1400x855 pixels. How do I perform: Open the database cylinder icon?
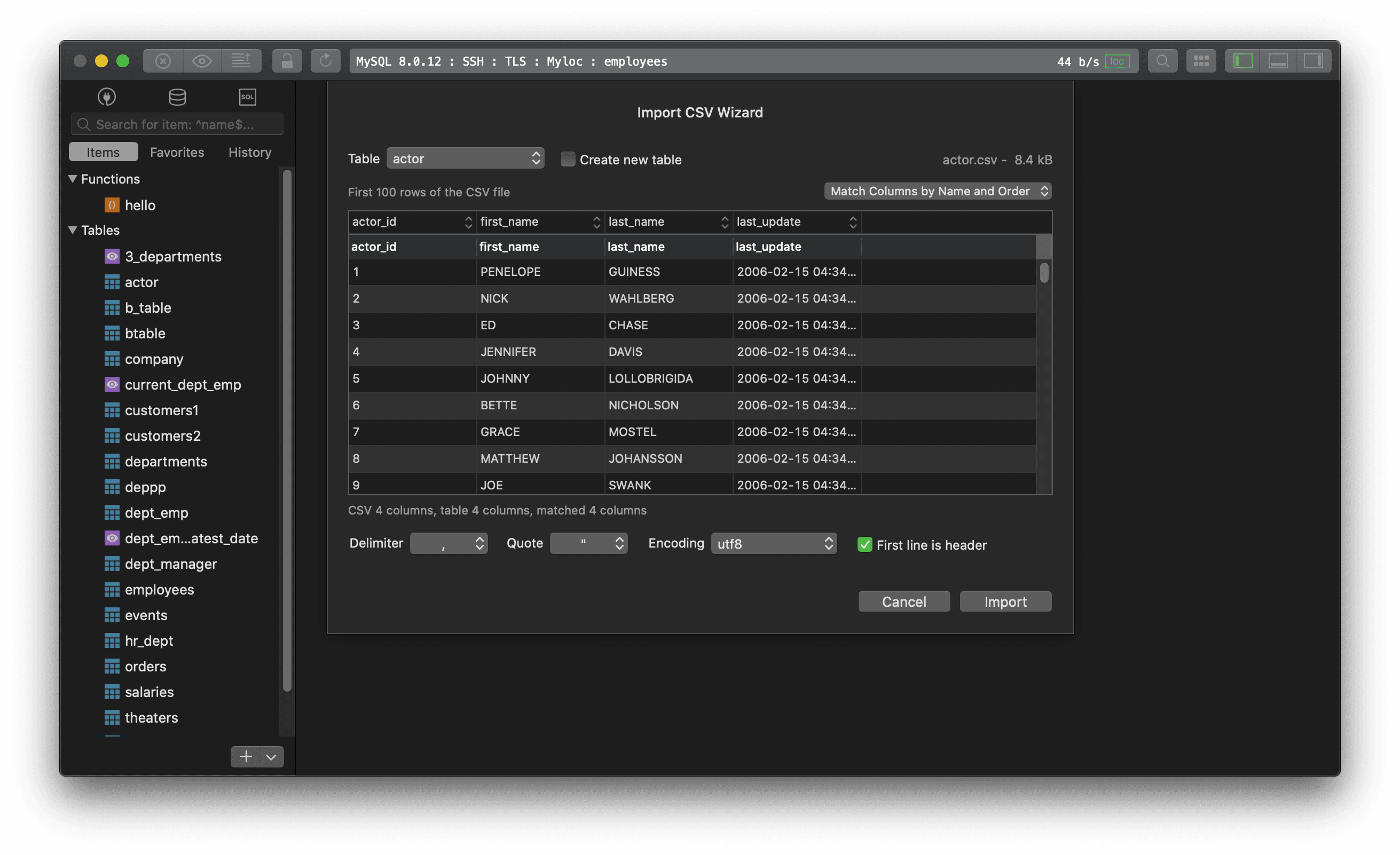coord(177,97)
